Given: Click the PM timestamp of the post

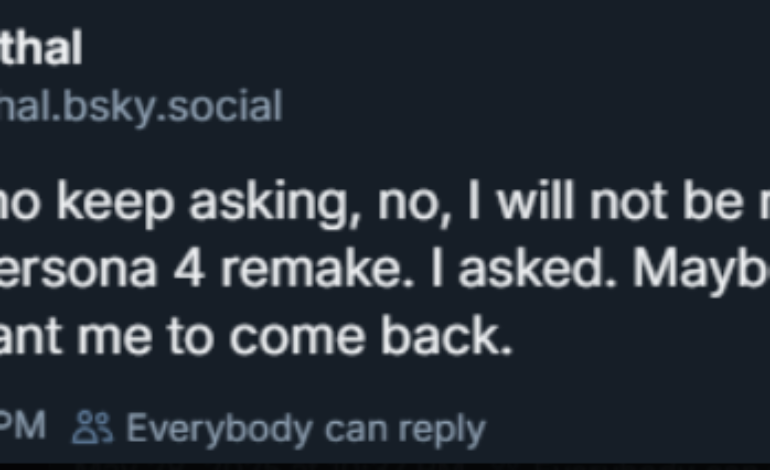Looking at the screenshot, I should click(22, 428).
